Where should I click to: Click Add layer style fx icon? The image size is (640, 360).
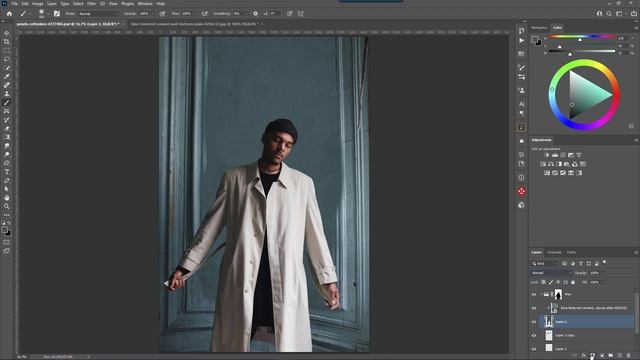pyautogui.click(x=584, y=356)
